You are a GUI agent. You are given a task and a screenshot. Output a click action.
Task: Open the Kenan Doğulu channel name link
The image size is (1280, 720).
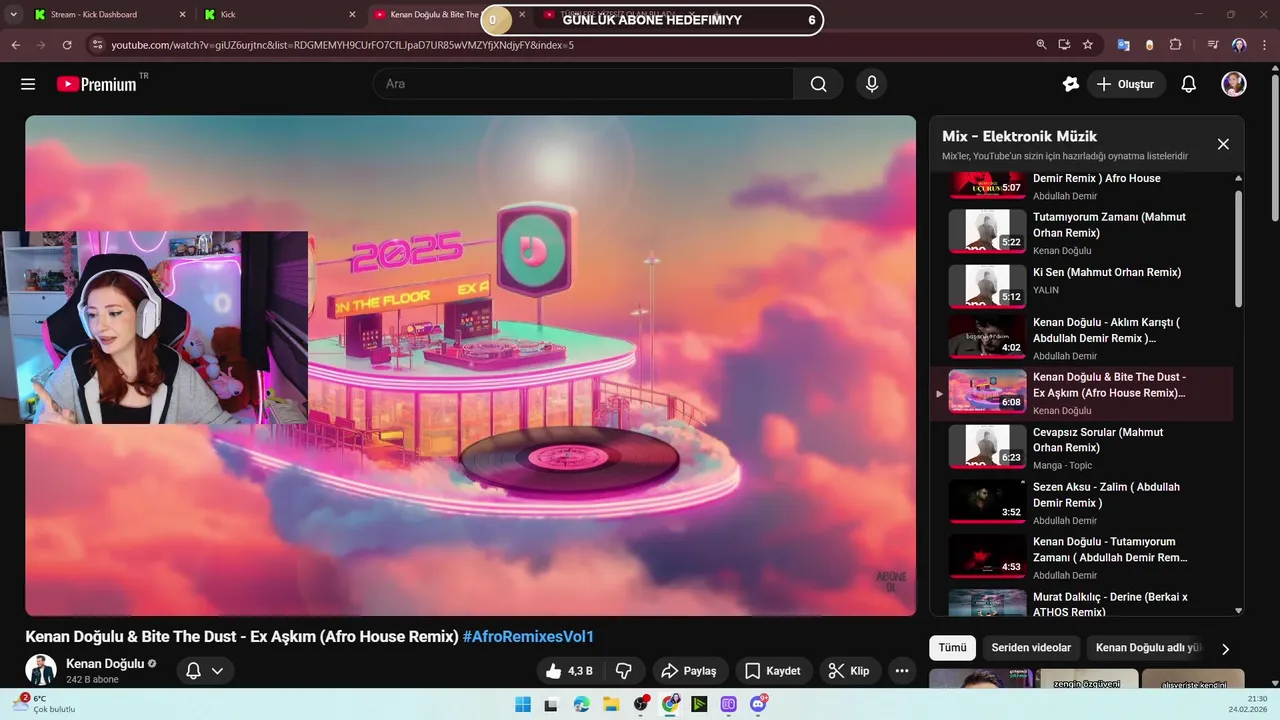point(105,664)
